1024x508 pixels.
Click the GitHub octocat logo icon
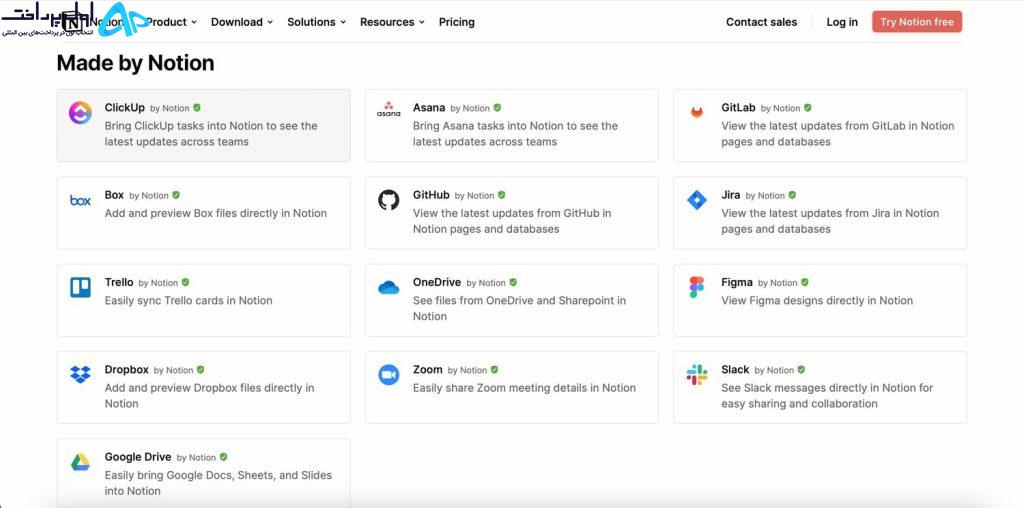pos(389,200)
